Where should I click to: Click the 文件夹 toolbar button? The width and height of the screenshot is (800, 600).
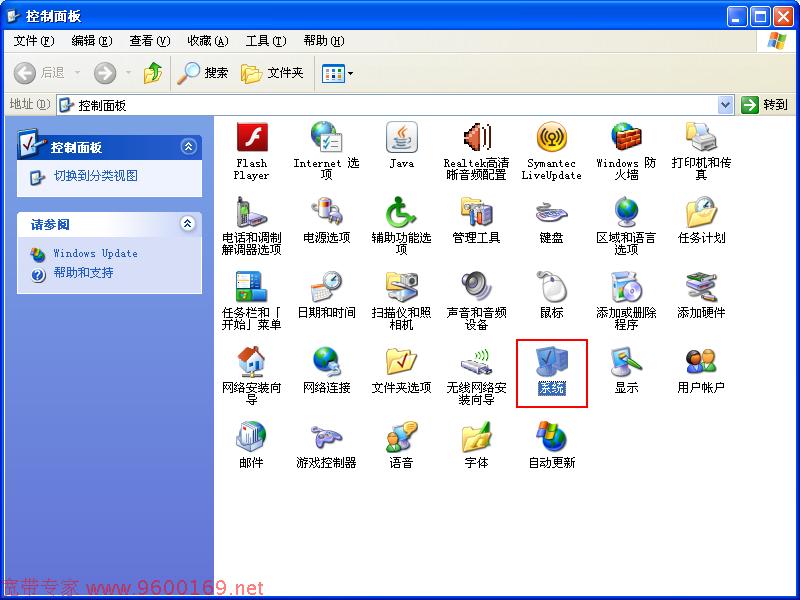coord(272,73)
